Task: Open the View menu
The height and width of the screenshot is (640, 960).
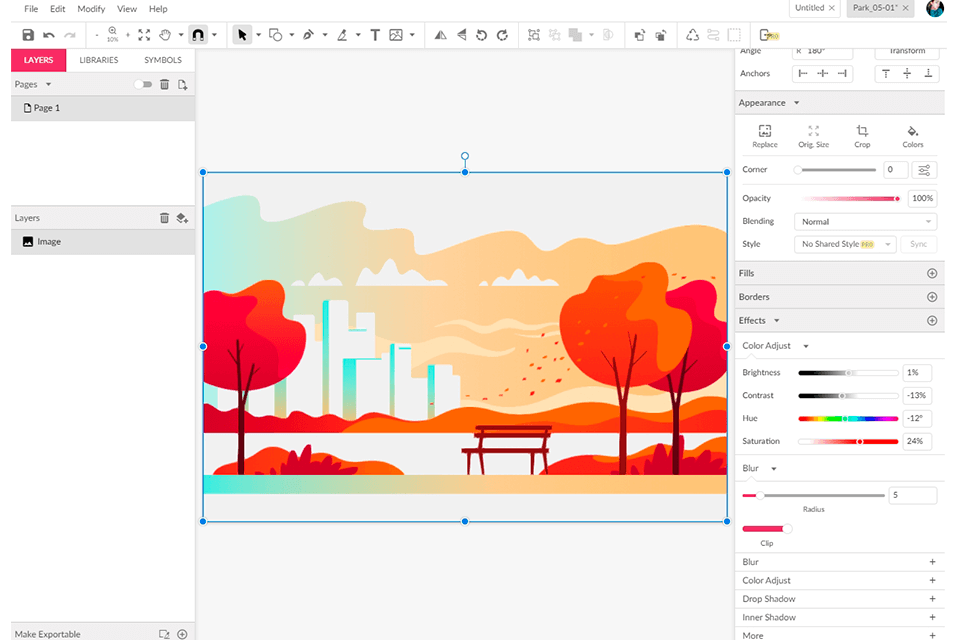Action: (127, 9)
